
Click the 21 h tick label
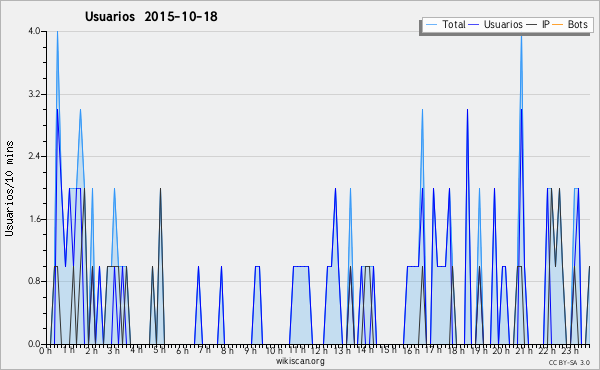524,350
